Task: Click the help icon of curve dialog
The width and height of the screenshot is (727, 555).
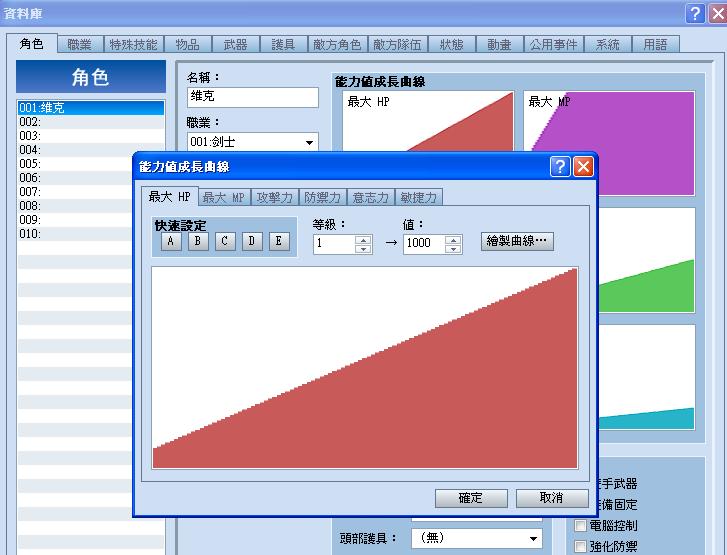Action: [560, 166]
